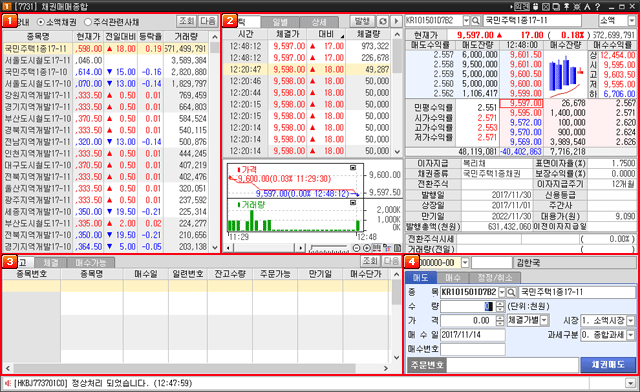
Task: Click the chart range slider below the chart
Action: [329, 248]
